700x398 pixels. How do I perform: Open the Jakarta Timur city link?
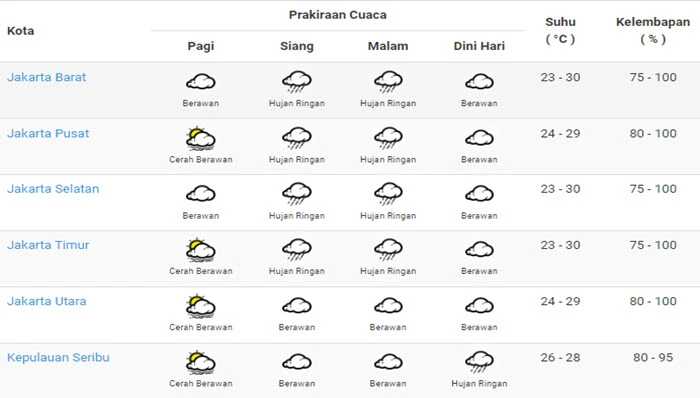[48, 245]
